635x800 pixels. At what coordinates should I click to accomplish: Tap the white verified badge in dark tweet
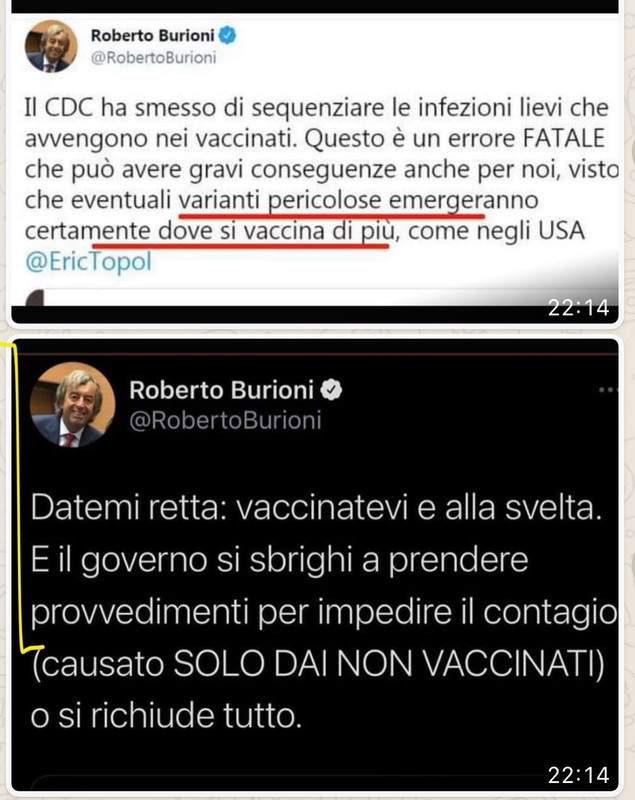tap(331, 390)
